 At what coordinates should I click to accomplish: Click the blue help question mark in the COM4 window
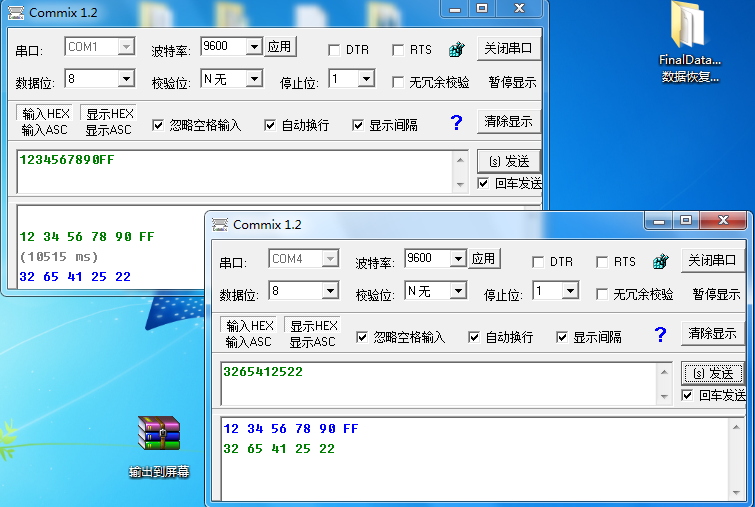[661, 335]
